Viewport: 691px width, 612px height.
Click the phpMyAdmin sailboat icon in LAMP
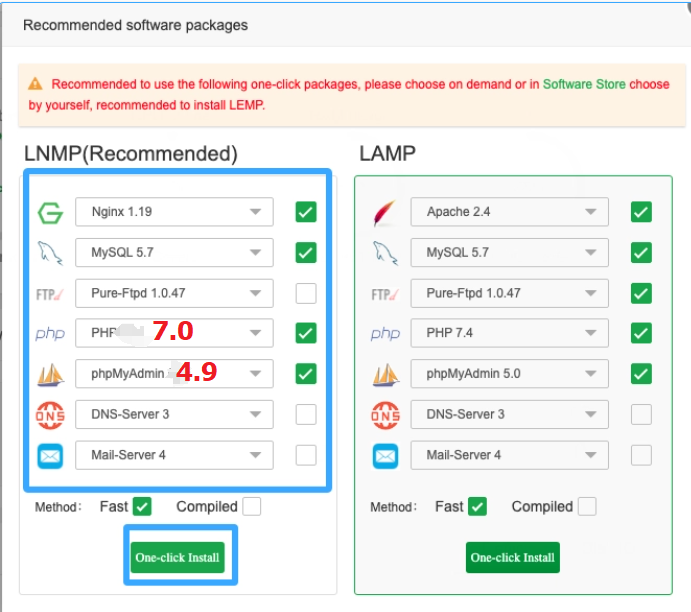click(x=386, y=375)
